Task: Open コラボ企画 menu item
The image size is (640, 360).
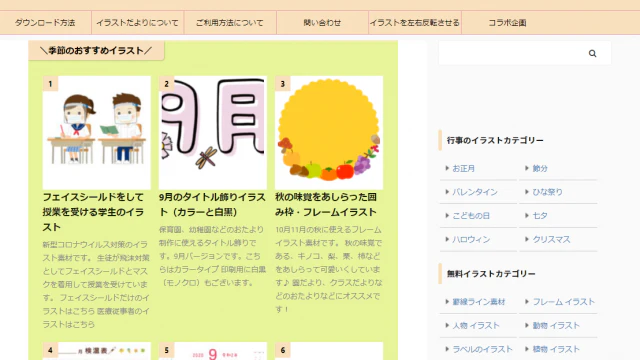Action: coord(507,23)
